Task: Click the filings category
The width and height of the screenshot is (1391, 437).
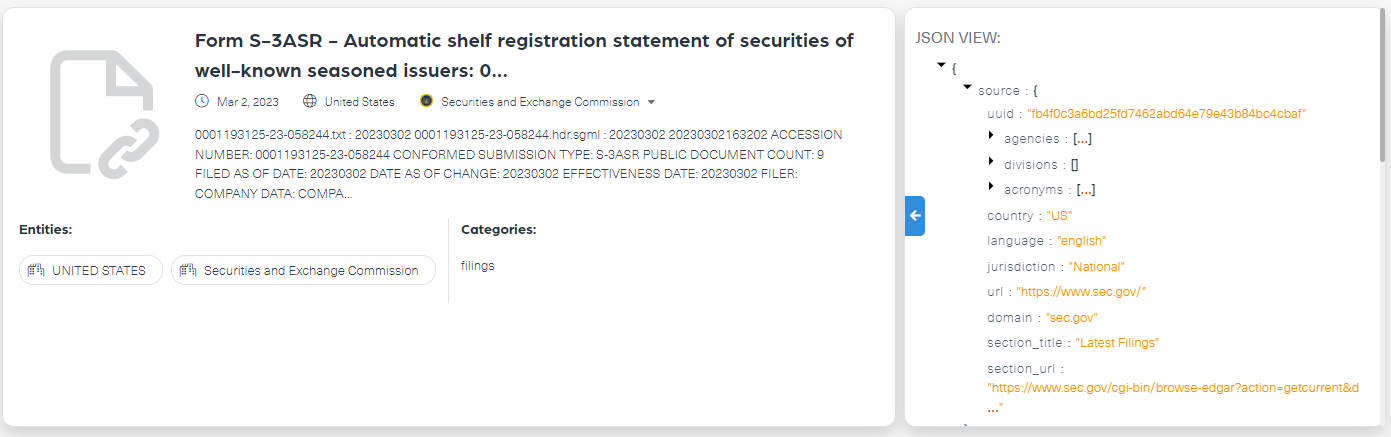Action: 477,265
